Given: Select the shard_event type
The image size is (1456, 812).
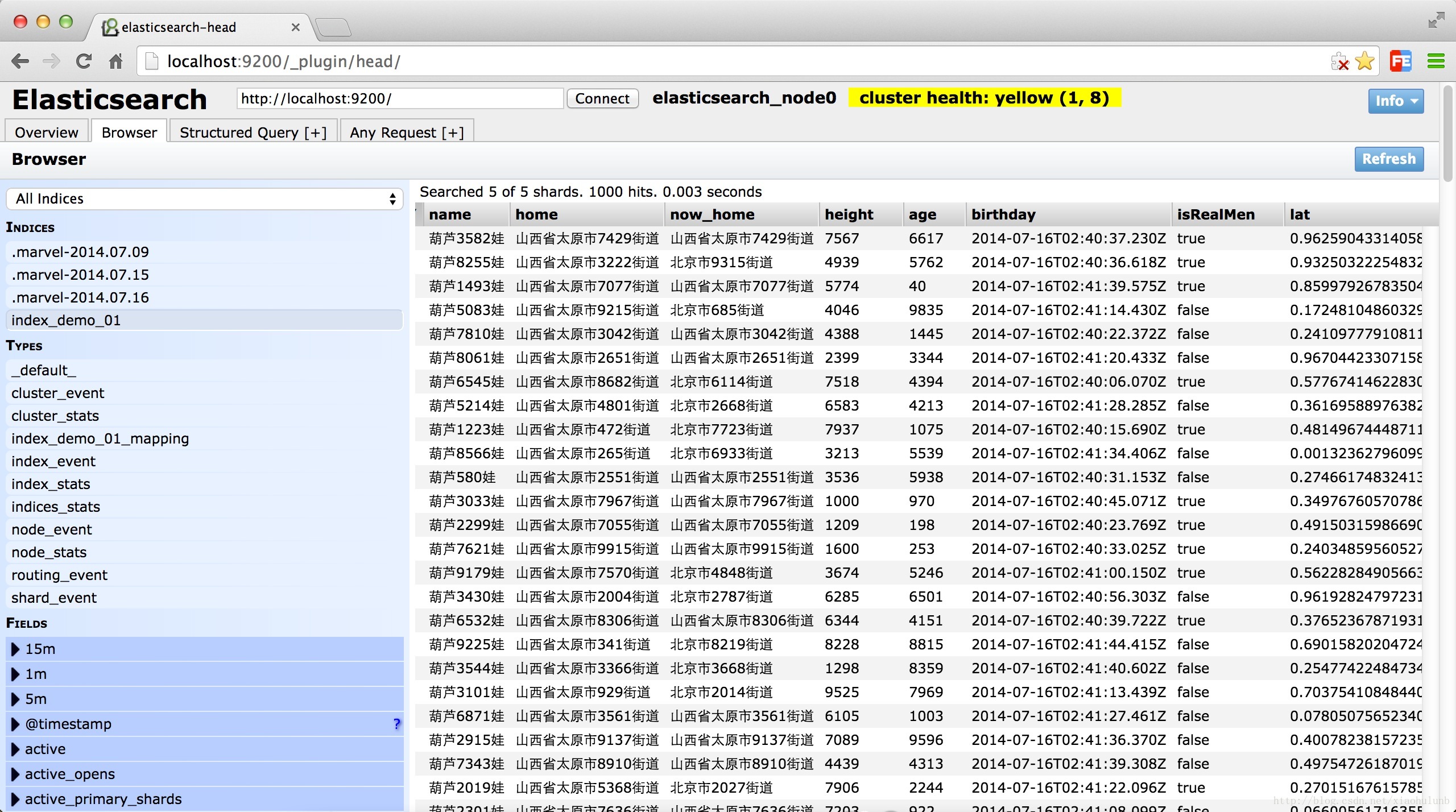Looking at the screenshot, I should (205, 598).
